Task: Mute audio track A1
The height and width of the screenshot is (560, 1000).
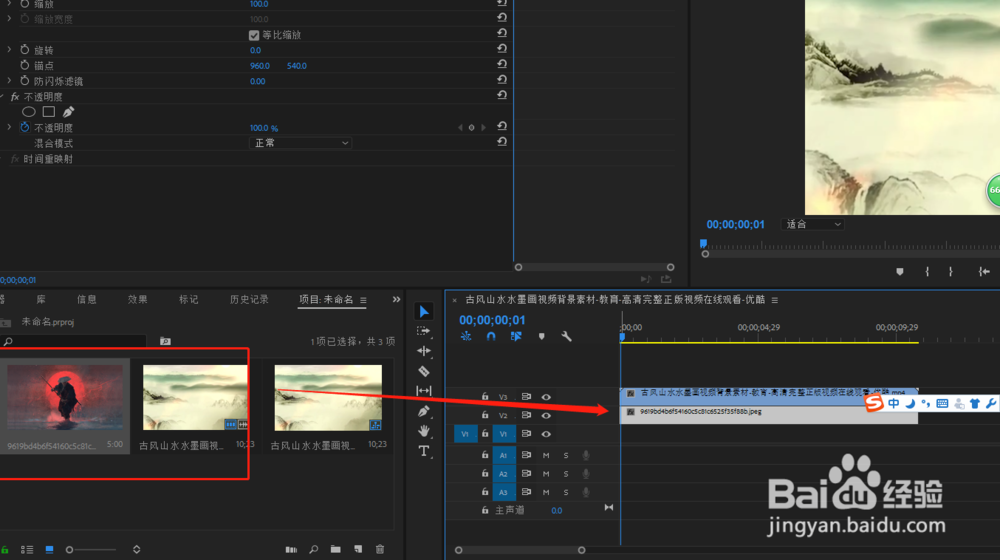Action: (546, 455)
